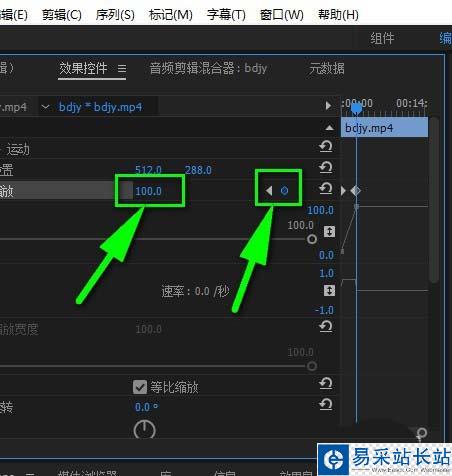Click the rotation value 0.0°
452x476 pixels.
[x=146, y=407]
